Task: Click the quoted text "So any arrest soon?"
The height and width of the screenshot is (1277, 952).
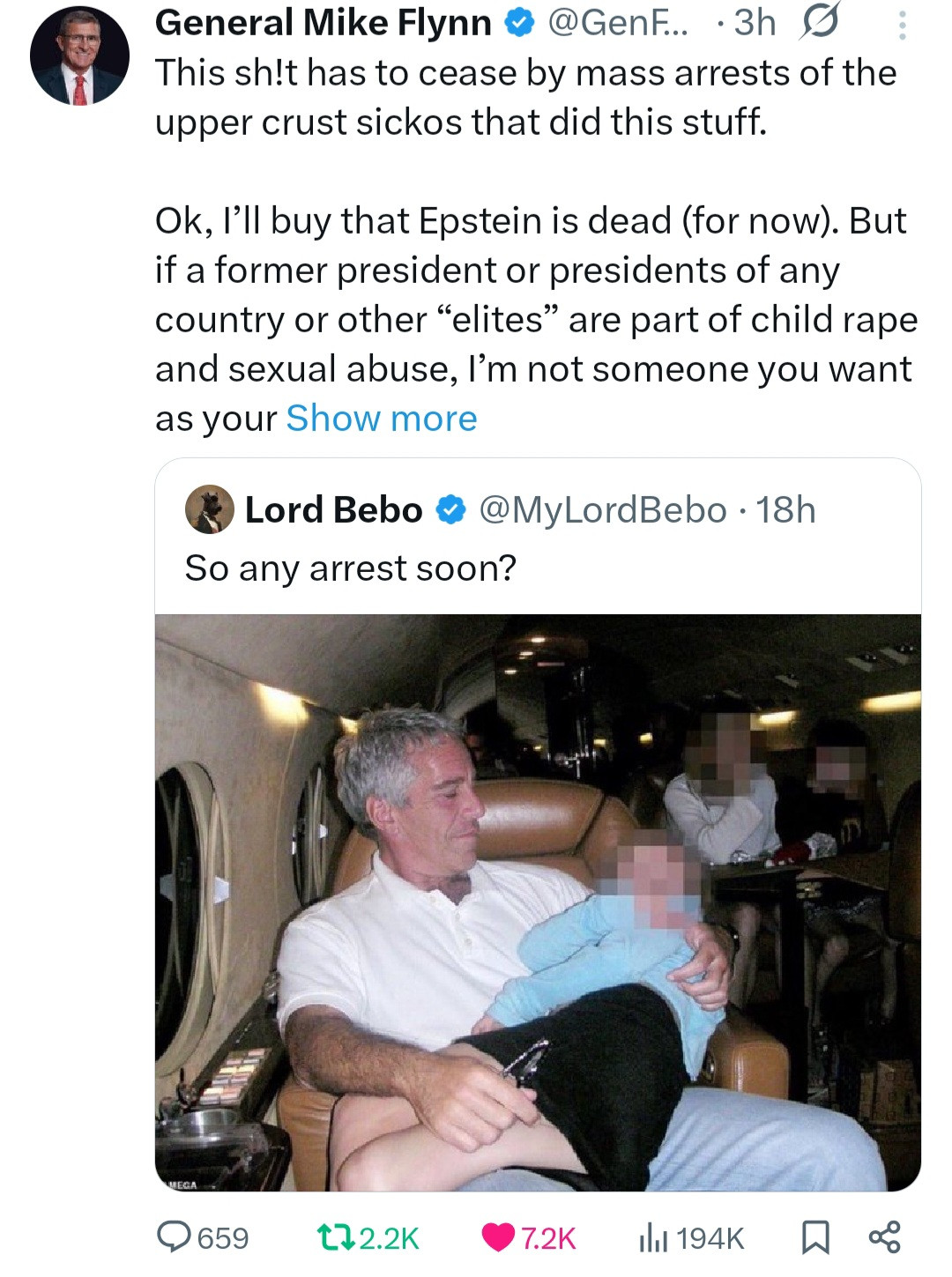Action: 350,568
